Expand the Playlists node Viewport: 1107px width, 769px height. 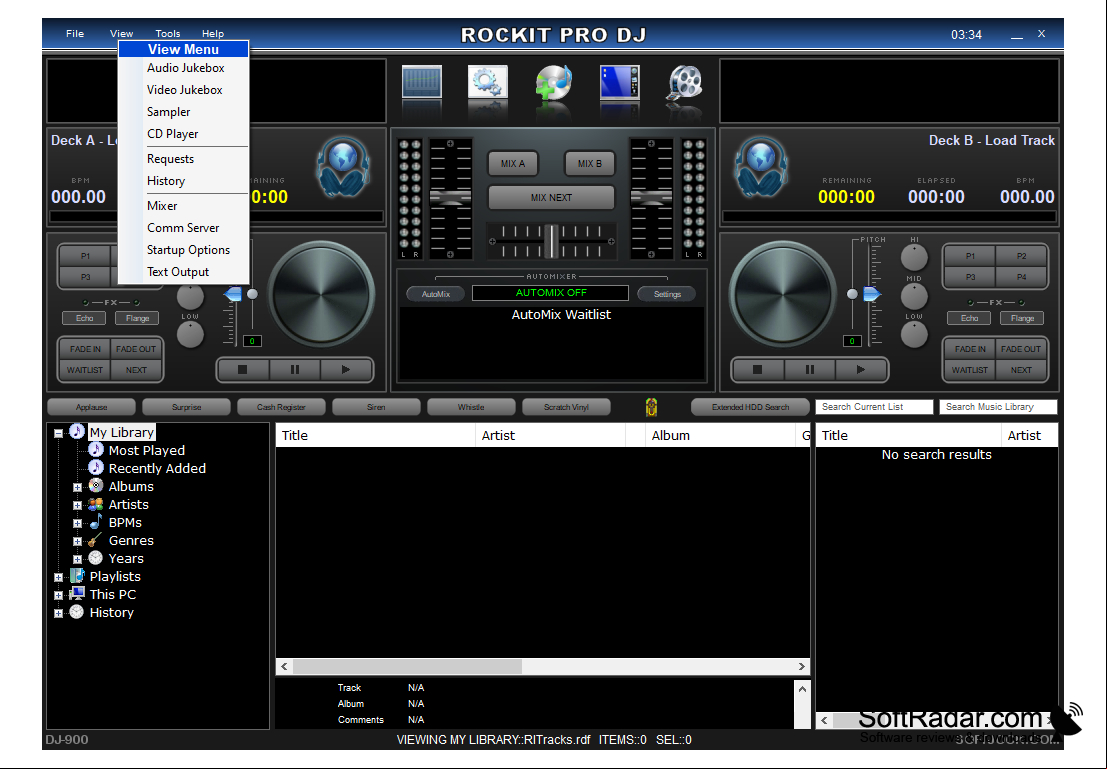[59, 578]
